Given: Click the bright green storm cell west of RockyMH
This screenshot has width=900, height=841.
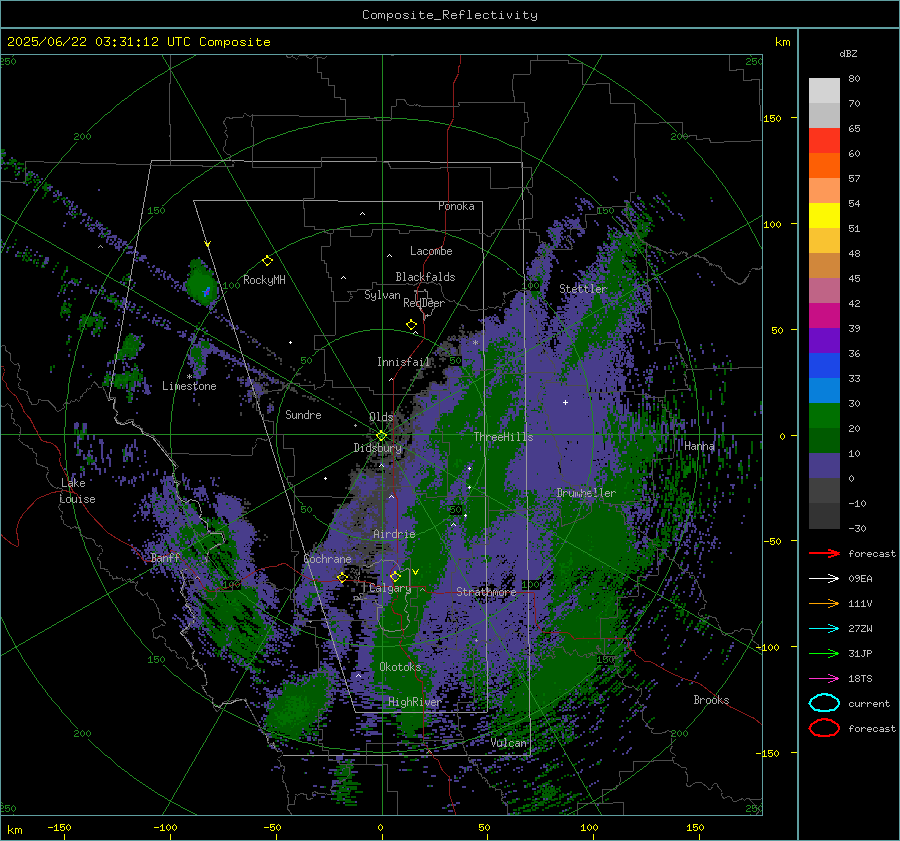Looking at the screenshot, I should click(201, 284).
